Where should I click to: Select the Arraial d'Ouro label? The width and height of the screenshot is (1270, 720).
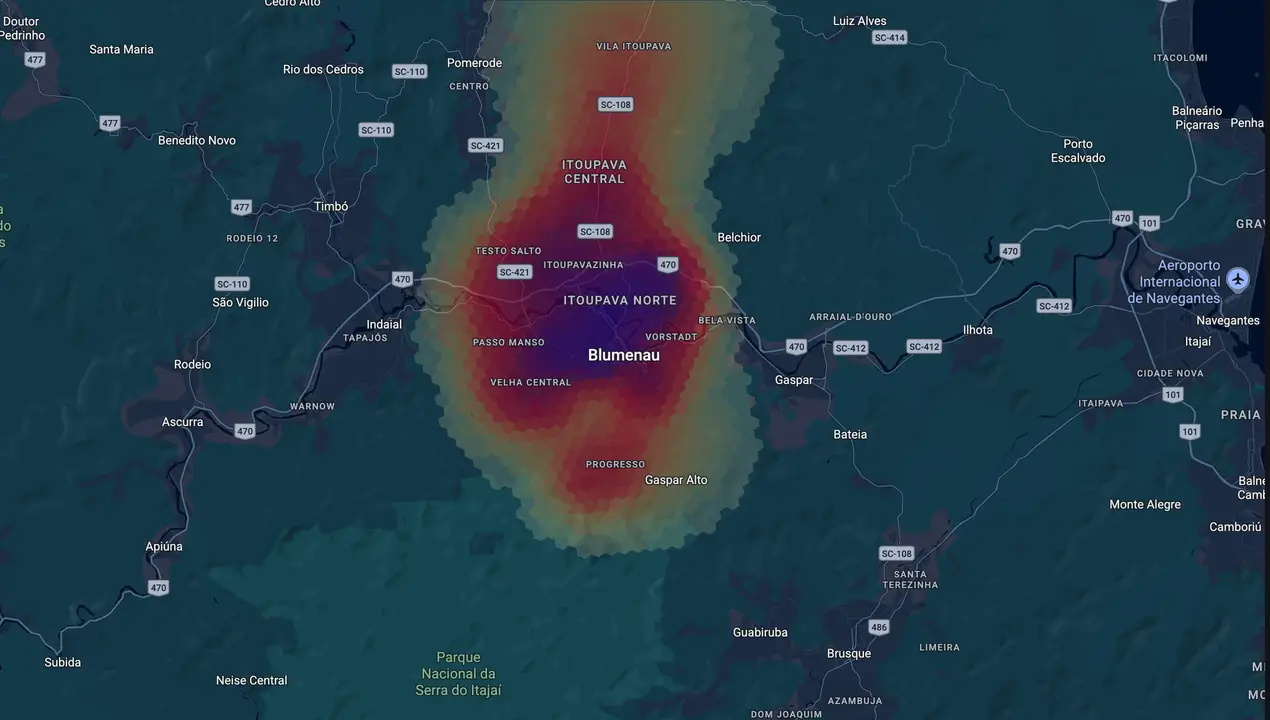pos(850,317)
